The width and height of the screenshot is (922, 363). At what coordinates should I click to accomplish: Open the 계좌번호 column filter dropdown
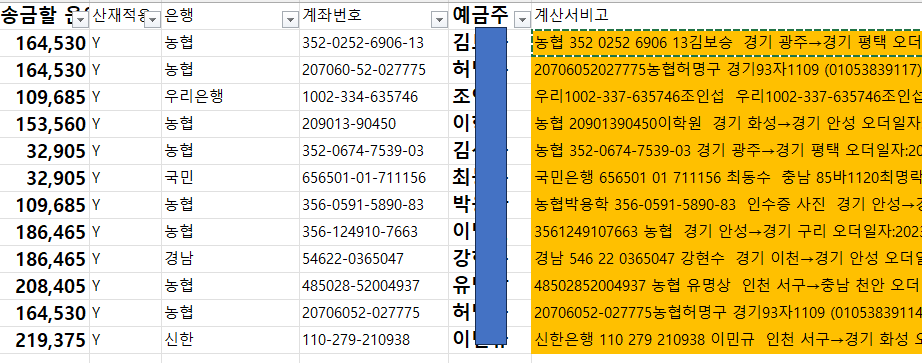coord(440,20)
